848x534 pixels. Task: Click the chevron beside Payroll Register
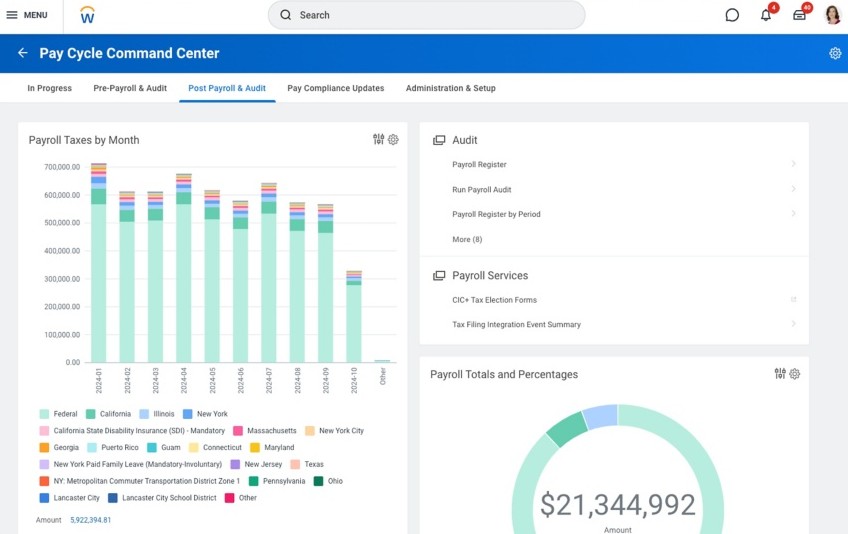click(x=793, y=163)
